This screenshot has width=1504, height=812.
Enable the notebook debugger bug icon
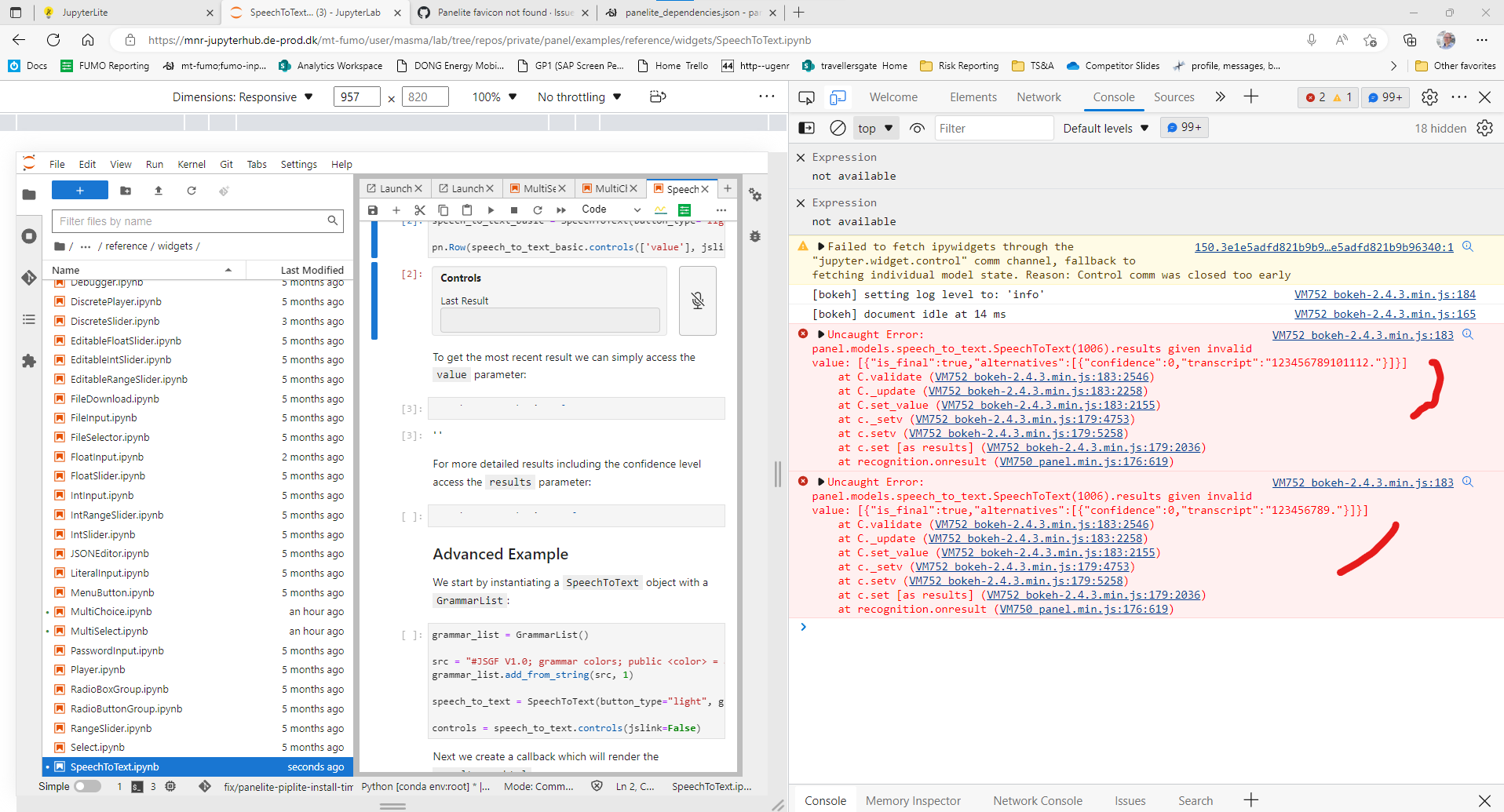click(x=754, y=236)
